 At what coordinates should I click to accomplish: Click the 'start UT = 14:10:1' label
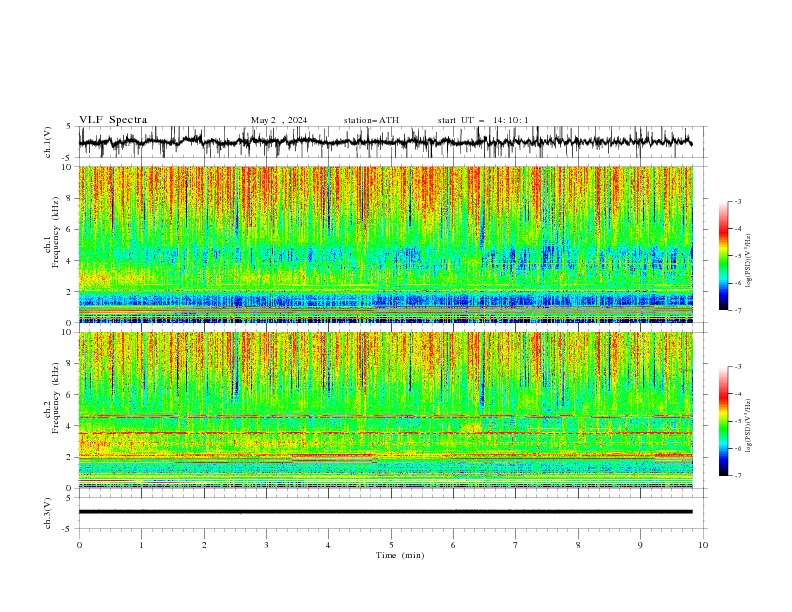click(483, 120)
